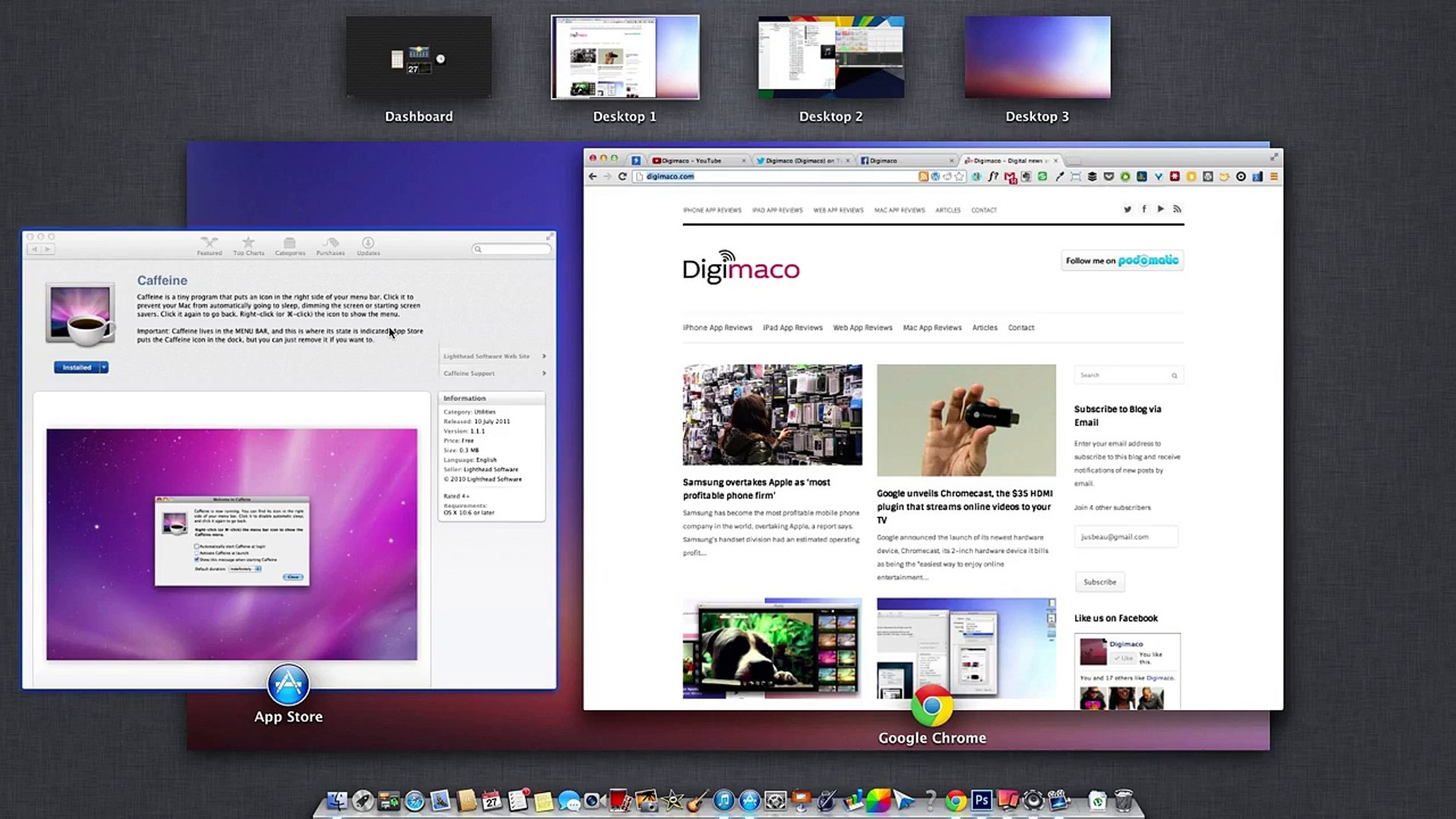The height and width of the screenshot is (819, 1456).
Task: Launch FaceTime from the Dock
Action: (x=595, y=800)
